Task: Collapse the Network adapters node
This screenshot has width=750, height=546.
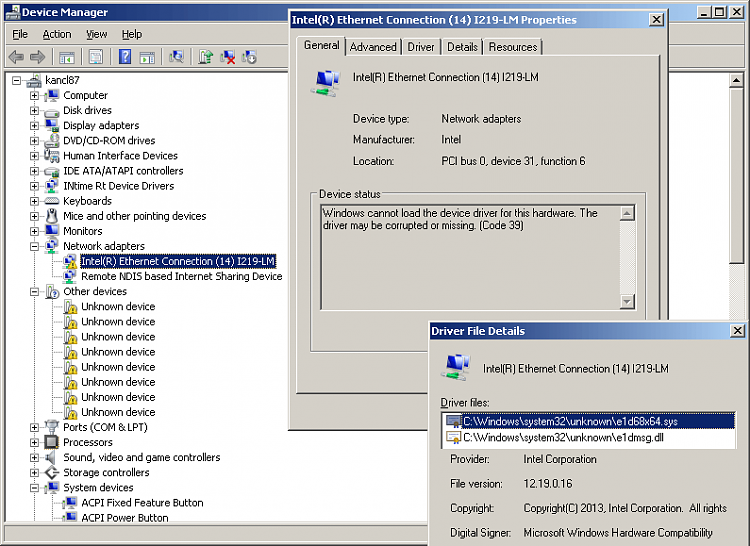Action: coord(34,247)
